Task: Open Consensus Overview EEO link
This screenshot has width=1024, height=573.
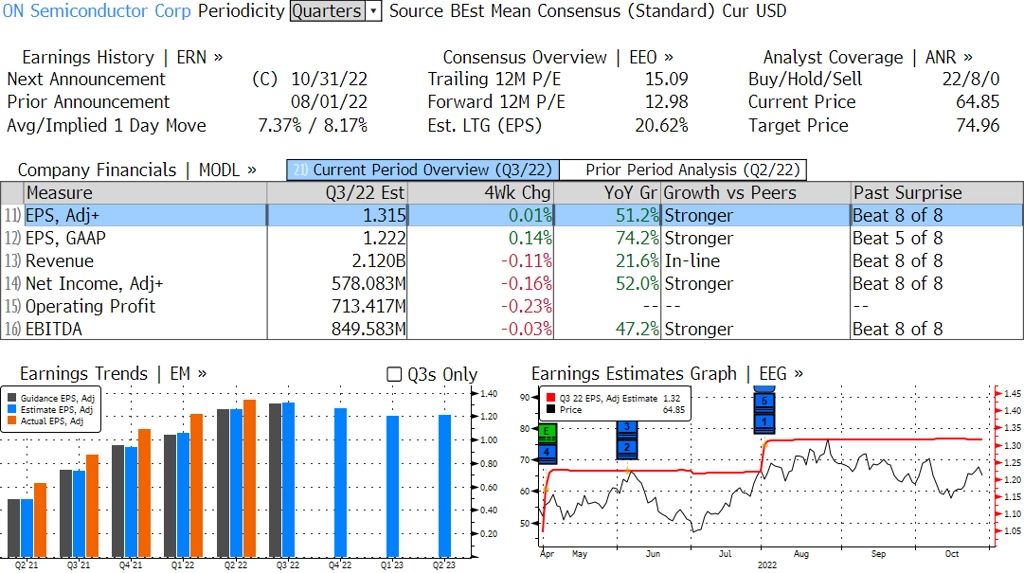Action: 558,57
